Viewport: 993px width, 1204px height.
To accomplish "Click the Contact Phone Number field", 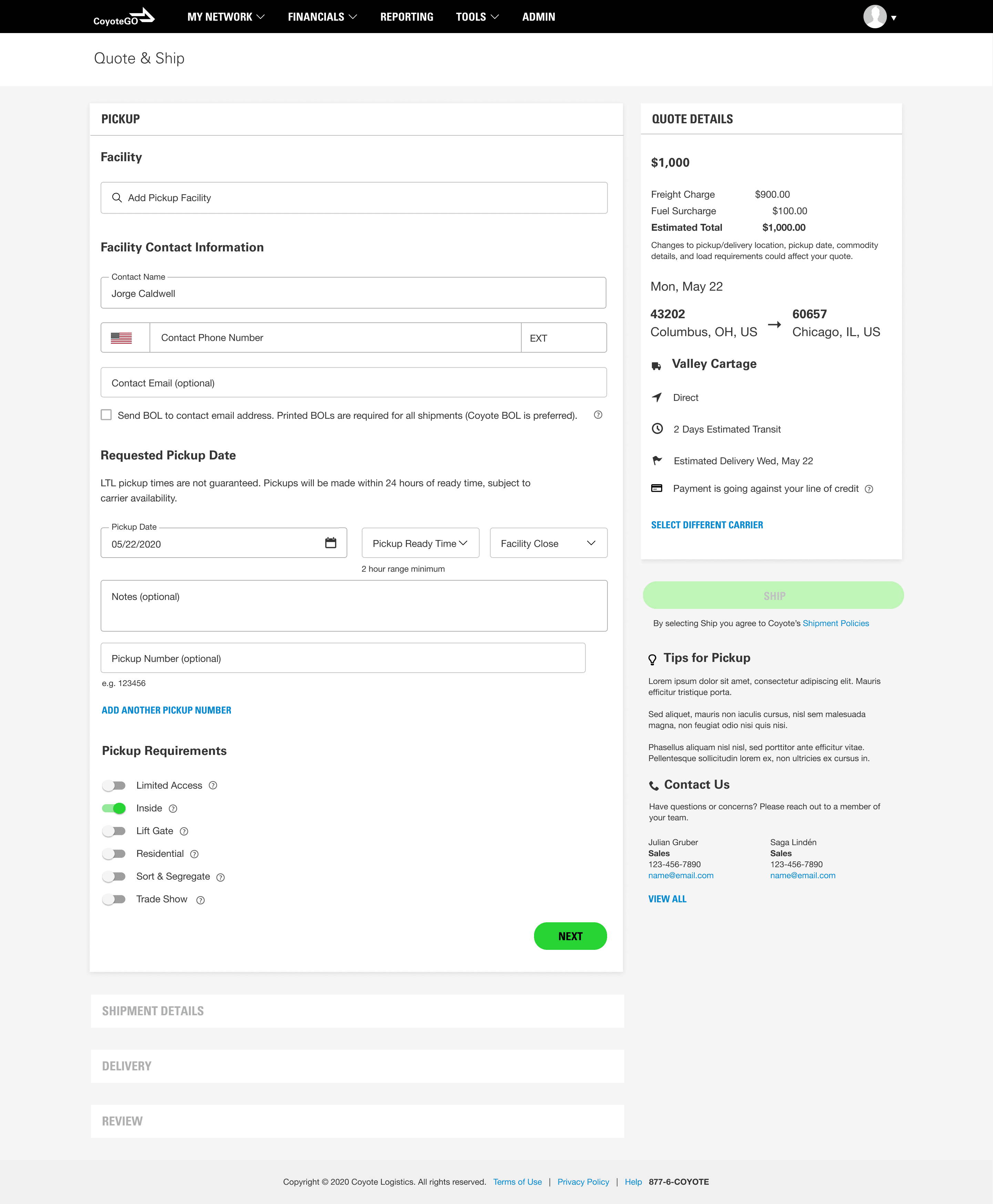I will click(335, 338).
